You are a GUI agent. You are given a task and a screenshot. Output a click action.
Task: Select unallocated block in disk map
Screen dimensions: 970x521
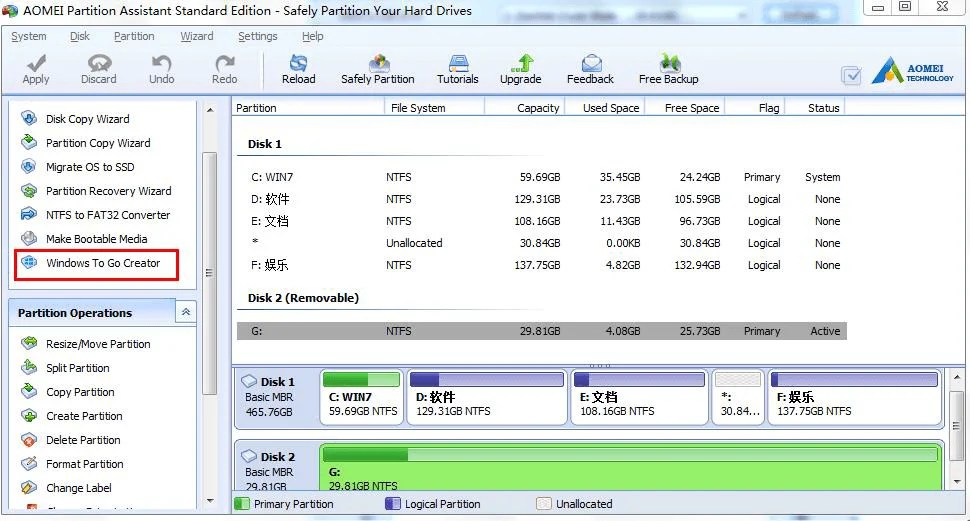[x=738, y=397]
